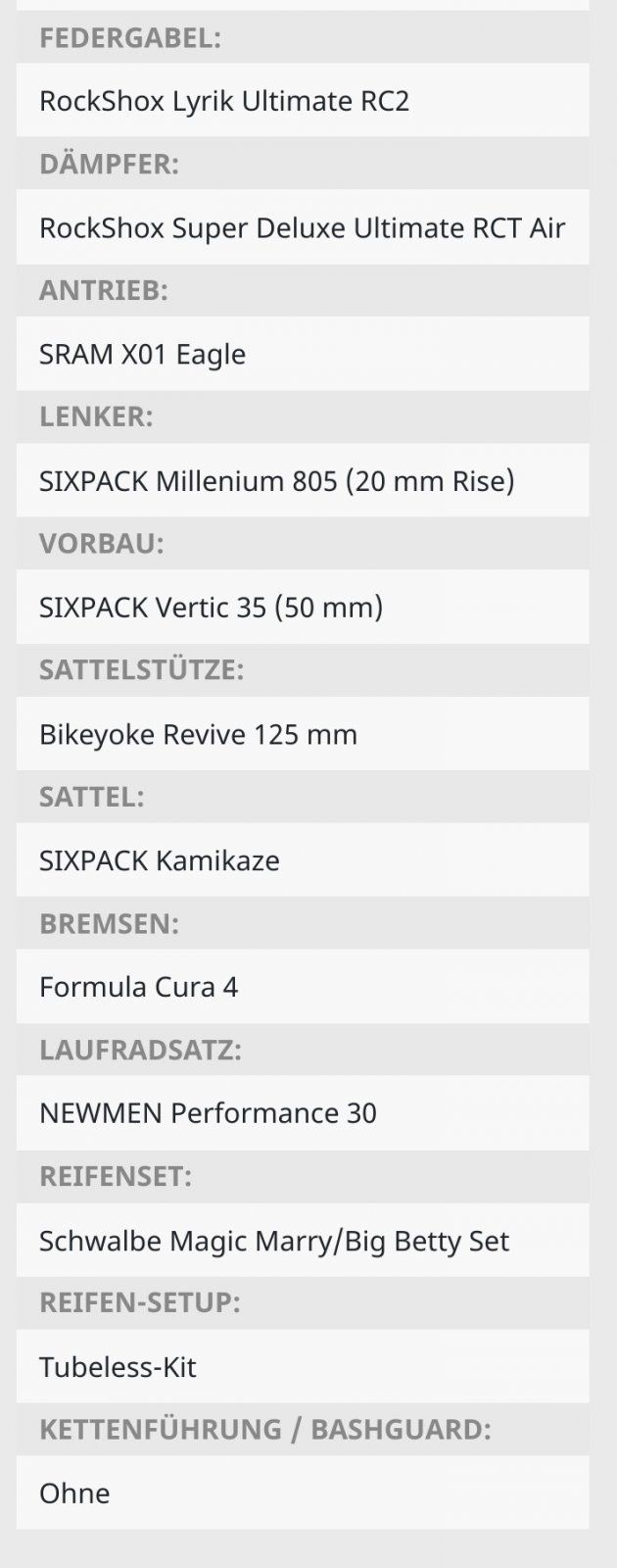This screenshot has height=1568, width=617.
Task: Select the KETTENFÜHRUNG / BASHGUARD label
Action: (x=265, y=1429)
